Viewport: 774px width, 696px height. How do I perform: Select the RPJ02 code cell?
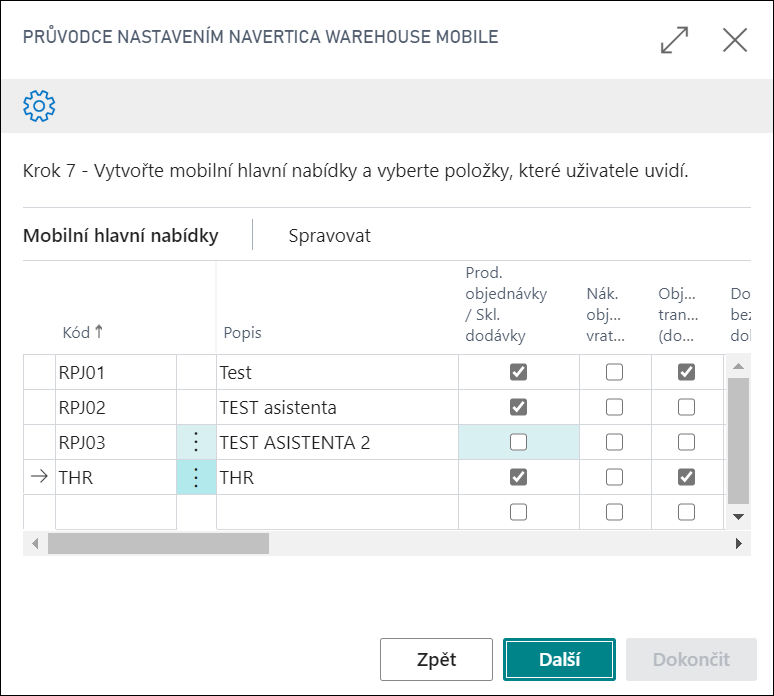tap(116, 407)
